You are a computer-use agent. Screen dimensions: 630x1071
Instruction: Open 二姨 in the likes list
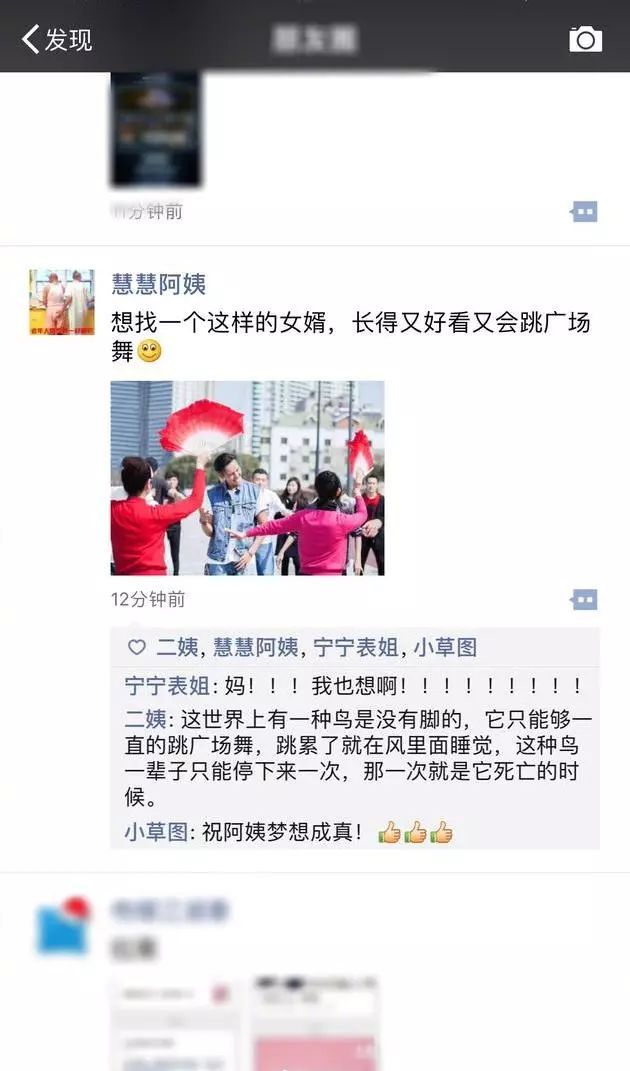pos(177,647)
